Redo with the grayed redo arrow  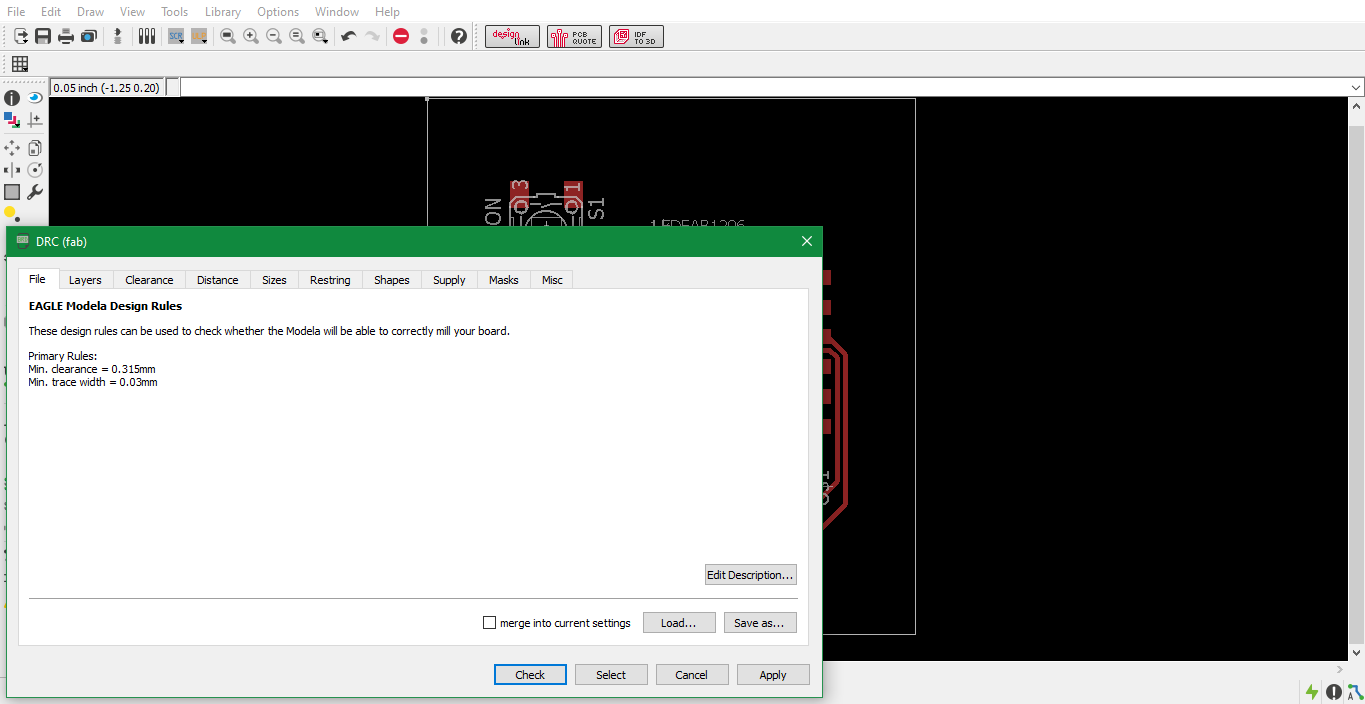click(x=372, y=36)
